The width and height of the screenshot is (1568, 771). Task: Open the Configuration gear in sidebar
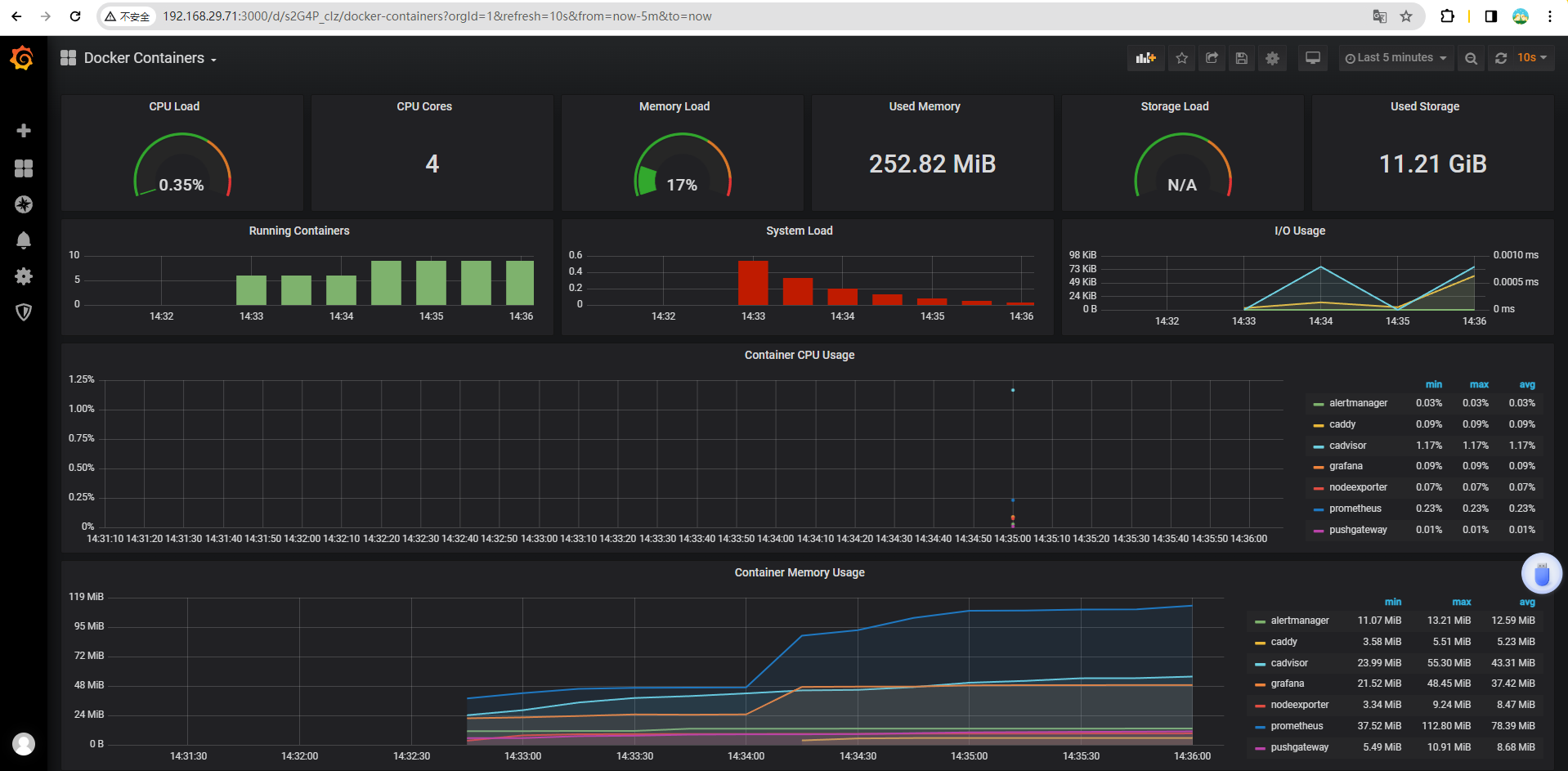(x=24, y=276)
